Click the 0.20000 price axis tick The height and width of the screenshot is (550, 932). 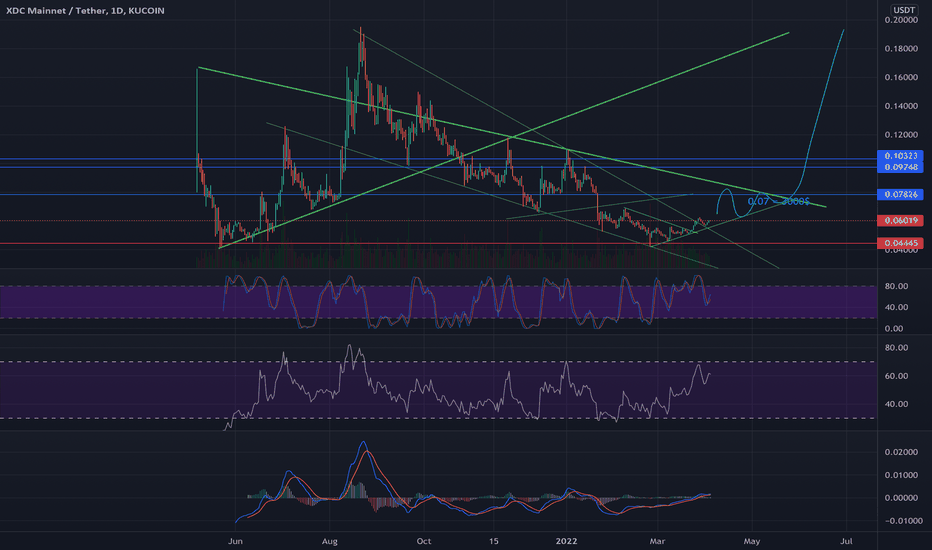tap(901, 20)
